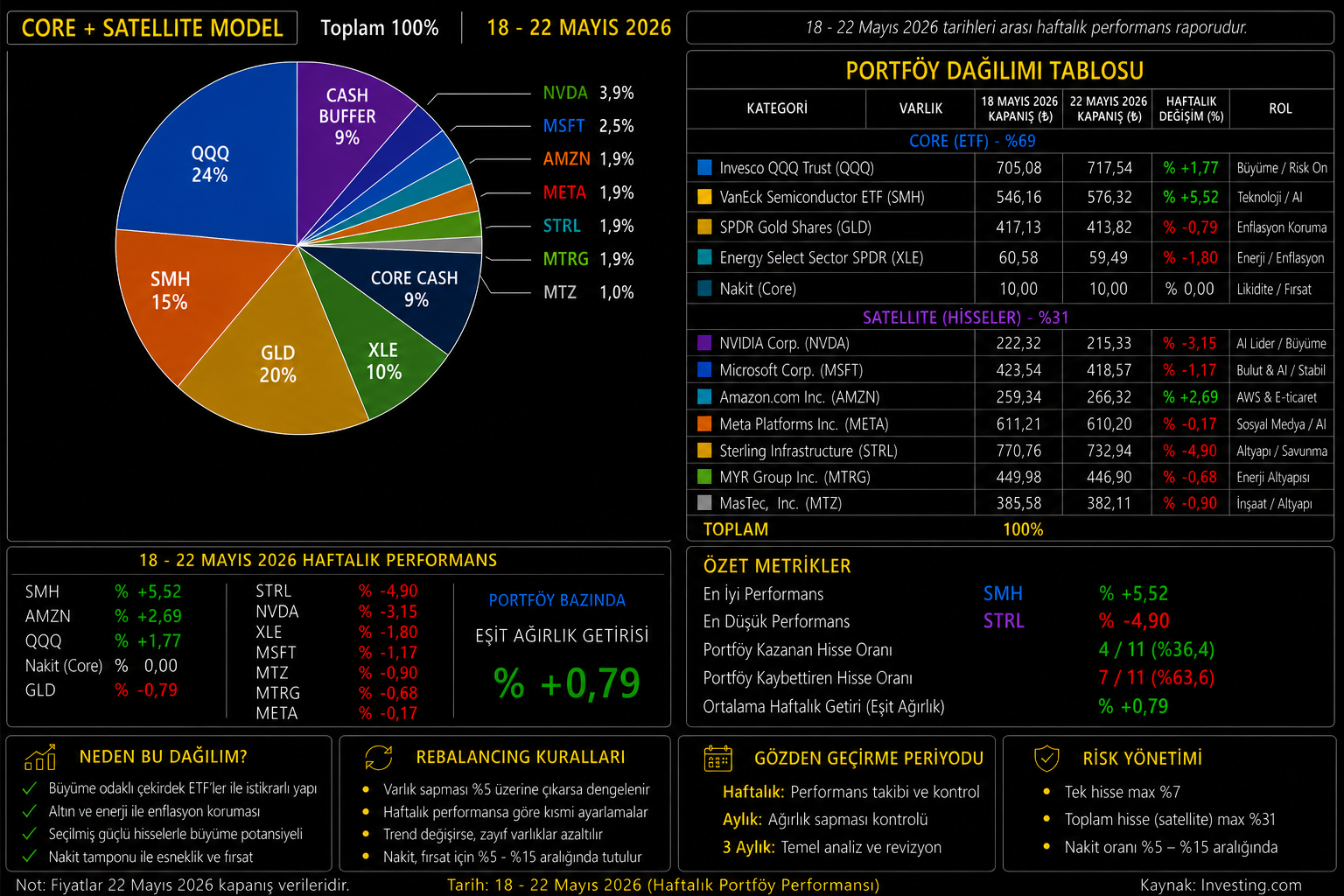The image size is (1344, 896).
Task: Click the En Düşük Performans label
Action: tap(776, 621)
